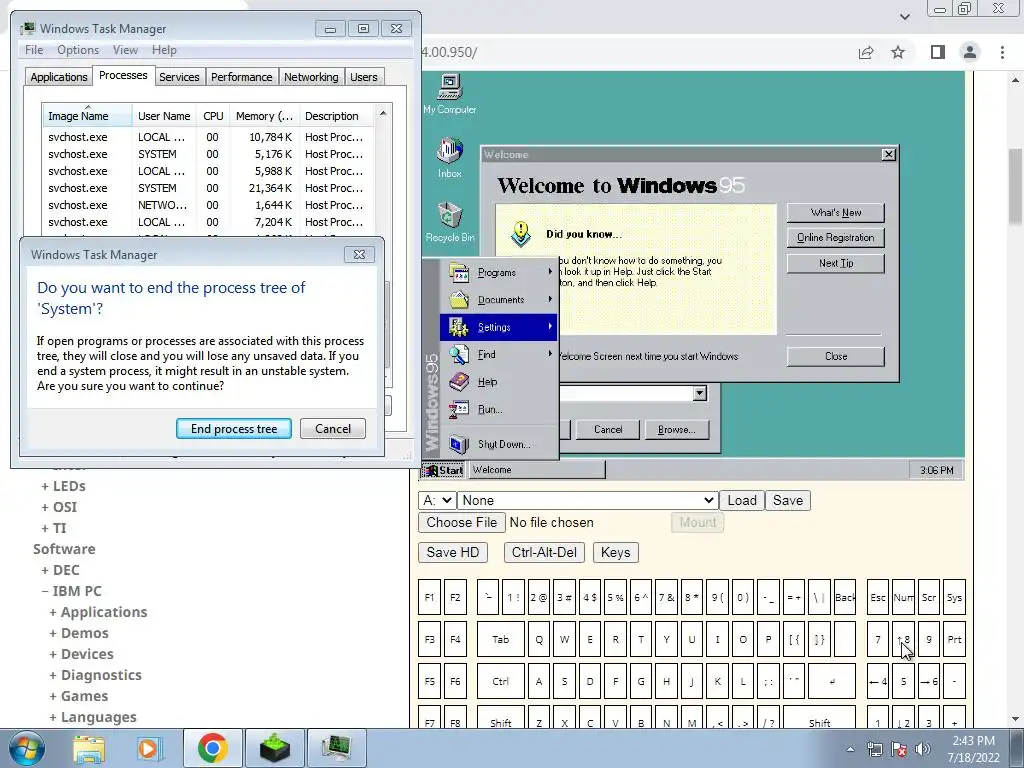Click the Save HD button
1024x768 pixels.
(453, 552)
